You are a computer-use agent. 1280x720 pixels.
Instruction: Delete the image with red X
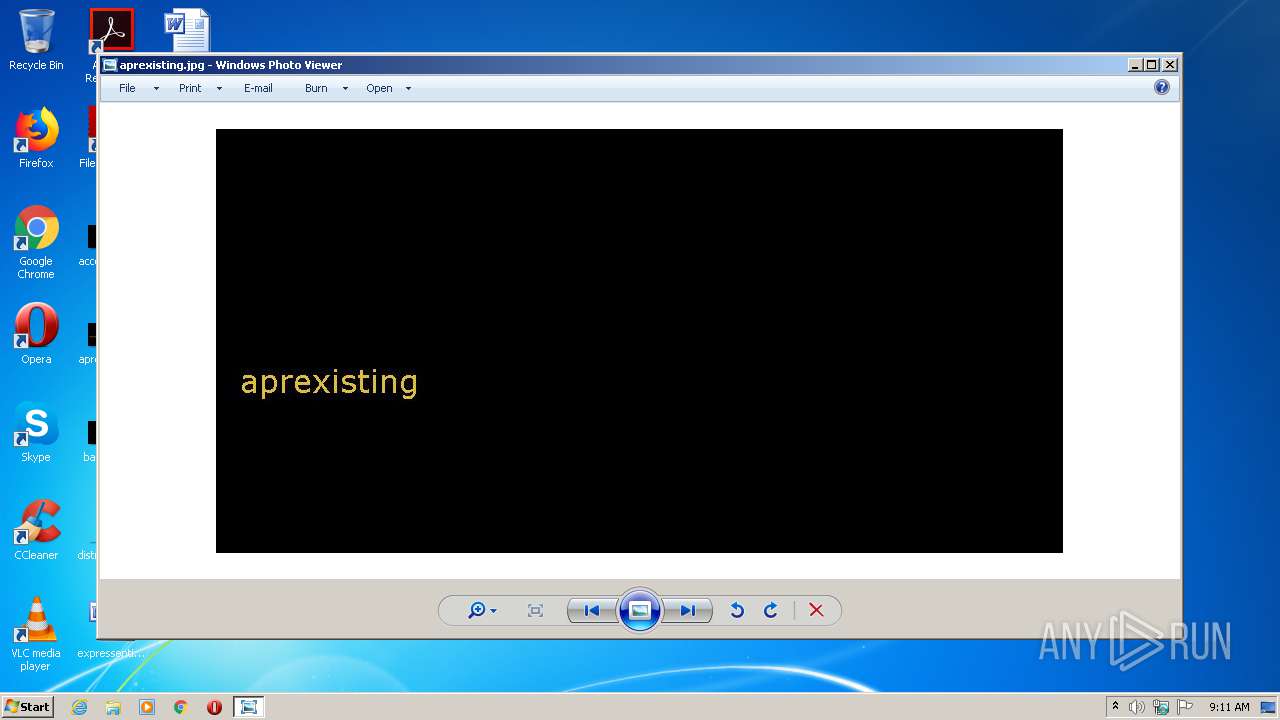[816, 610]
